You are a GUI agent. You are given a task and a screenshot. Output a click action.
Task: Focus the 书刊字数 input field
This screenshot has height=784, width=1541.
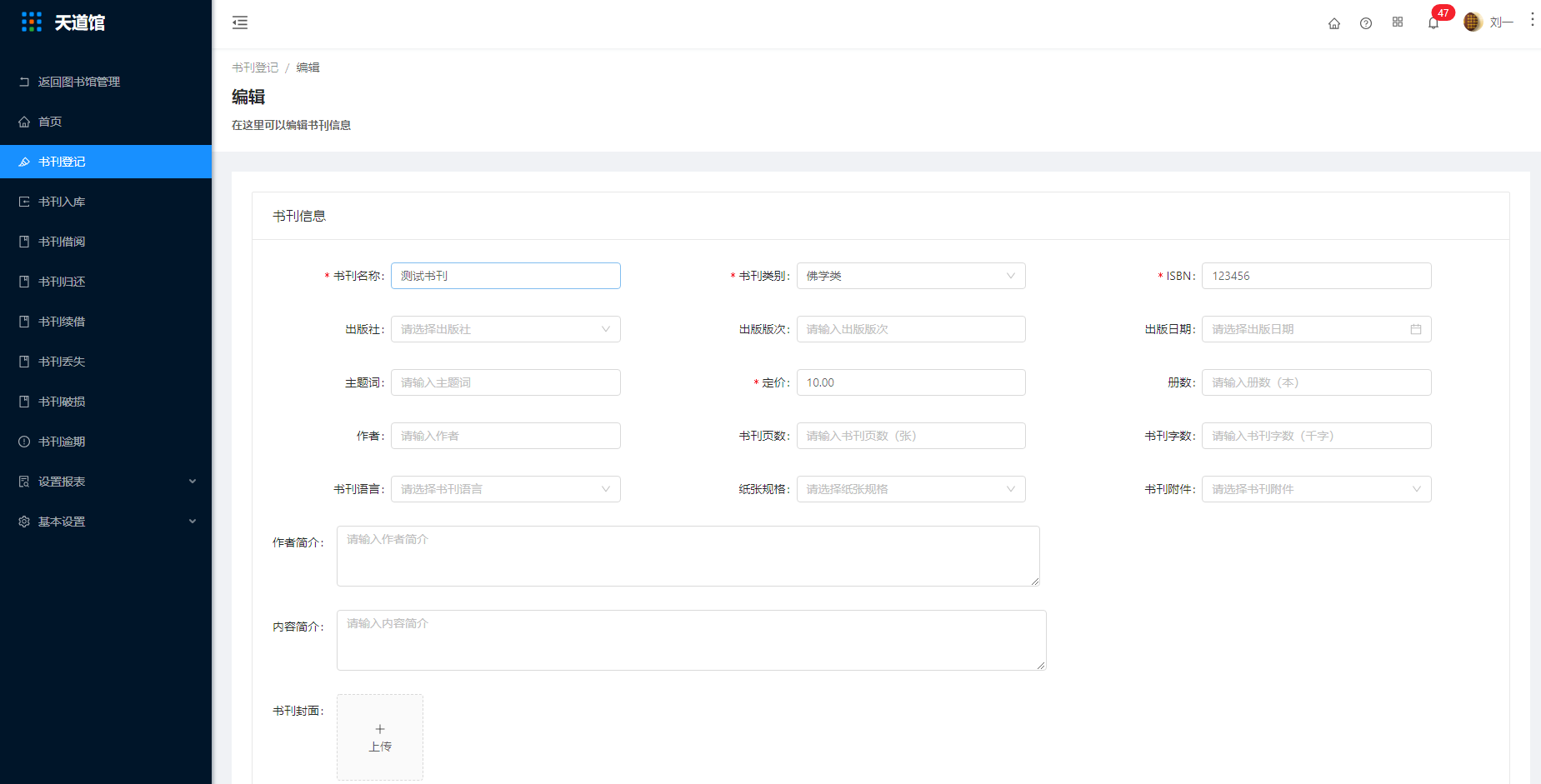(x=1317, y=436)
